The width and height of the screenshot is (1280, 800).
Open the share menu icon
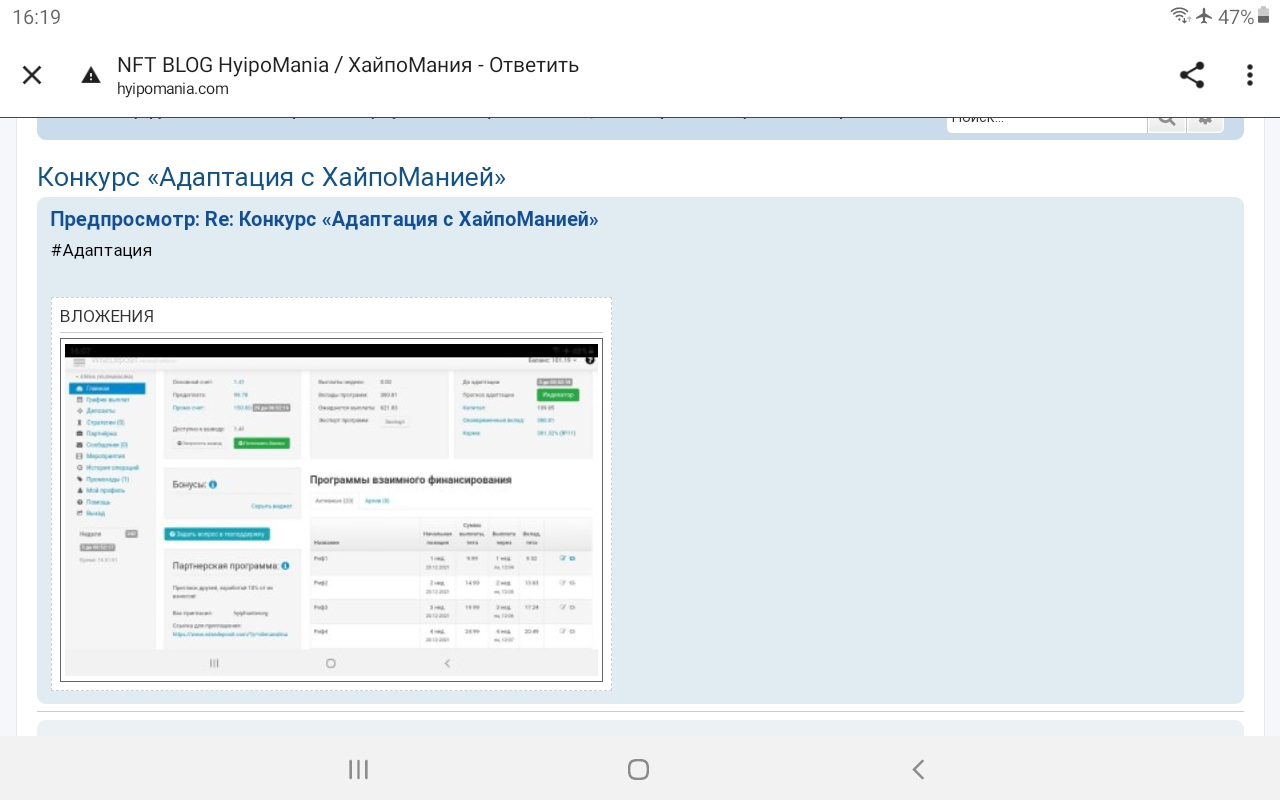[x=1191, y=75]
